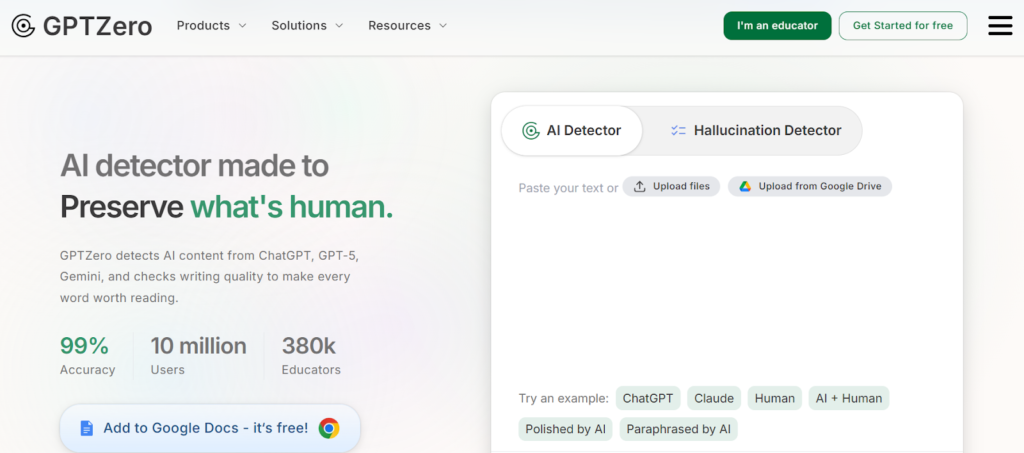This screenshot has width=1024, height=453.
Task: Switch to the AI Detector tab
Action: (x=572, y=131)
